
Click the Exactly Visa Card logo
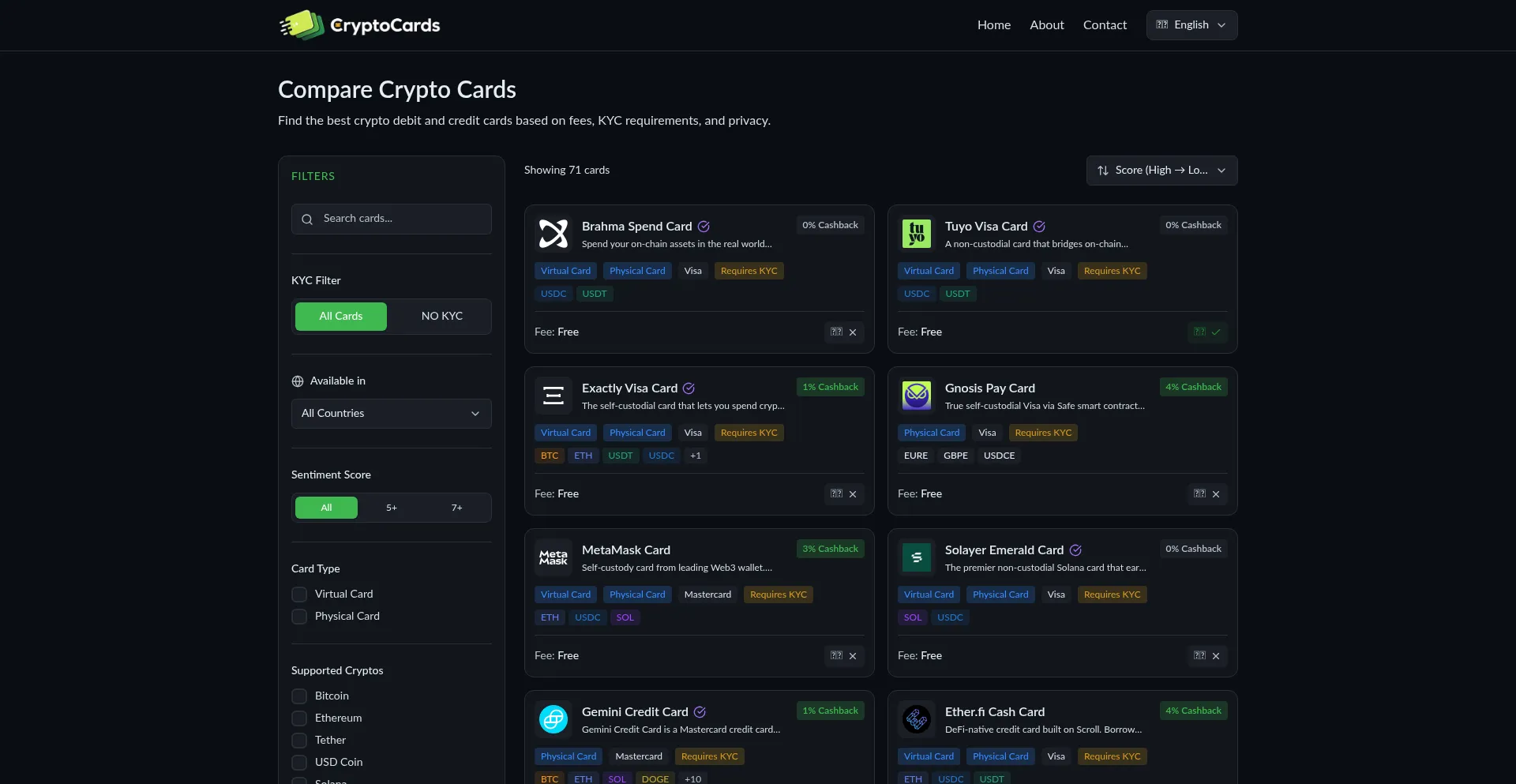coord(553,396)
